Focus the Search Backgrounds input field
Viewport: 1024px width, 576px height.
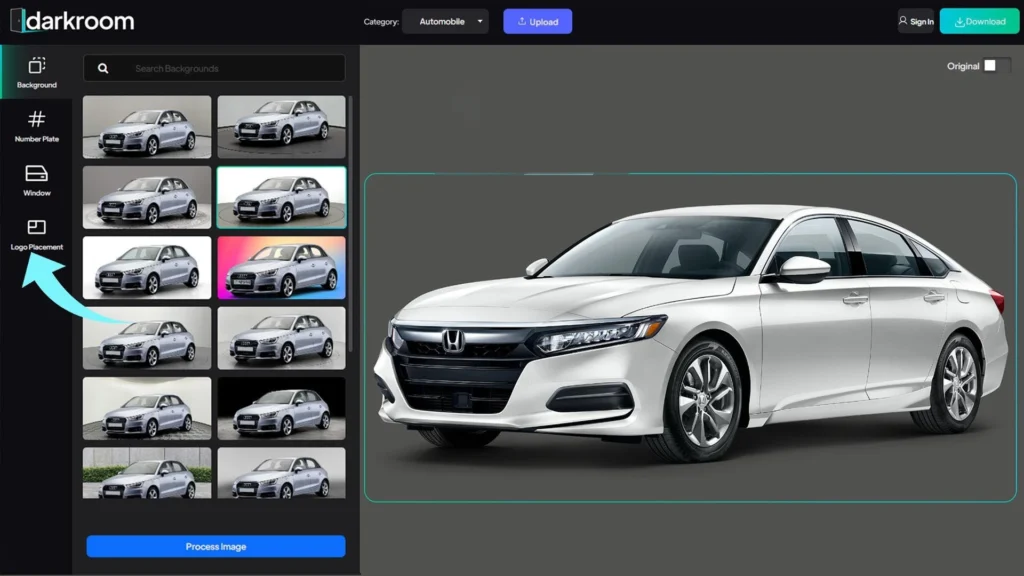point(214,69)
